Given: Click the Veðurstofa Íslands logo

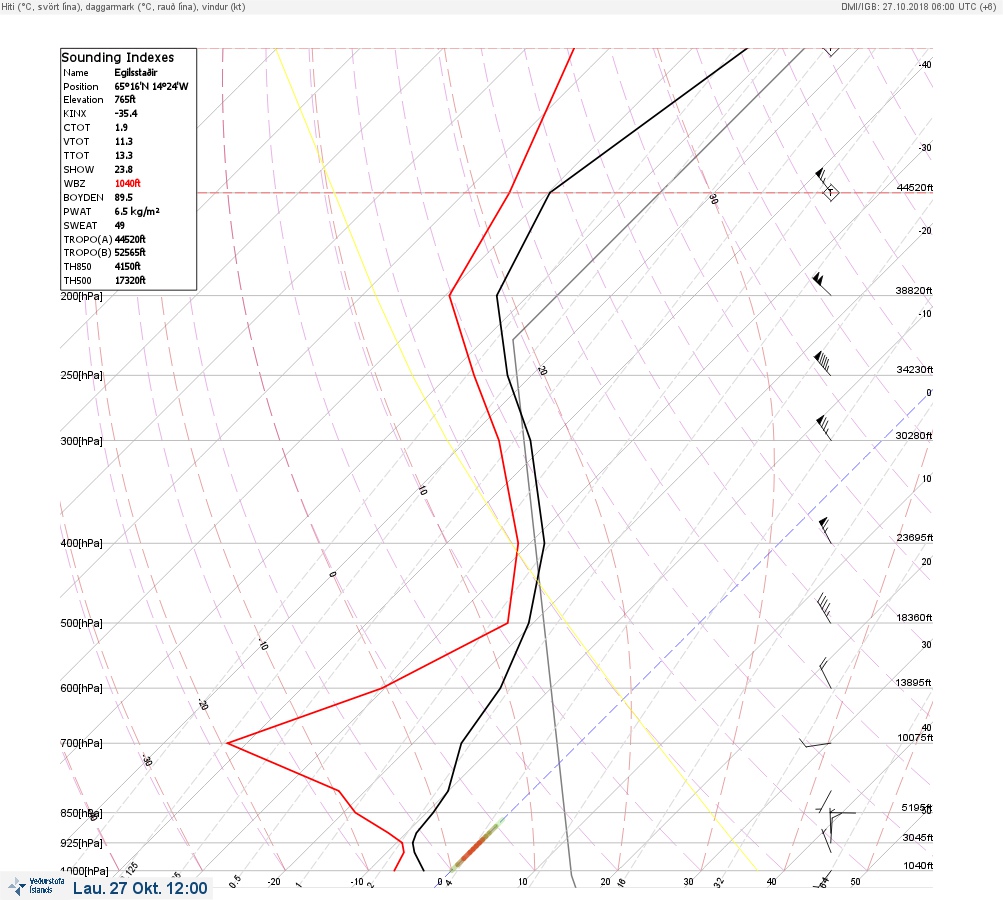Looking at the screenshot, I should (x=36, y=886).
